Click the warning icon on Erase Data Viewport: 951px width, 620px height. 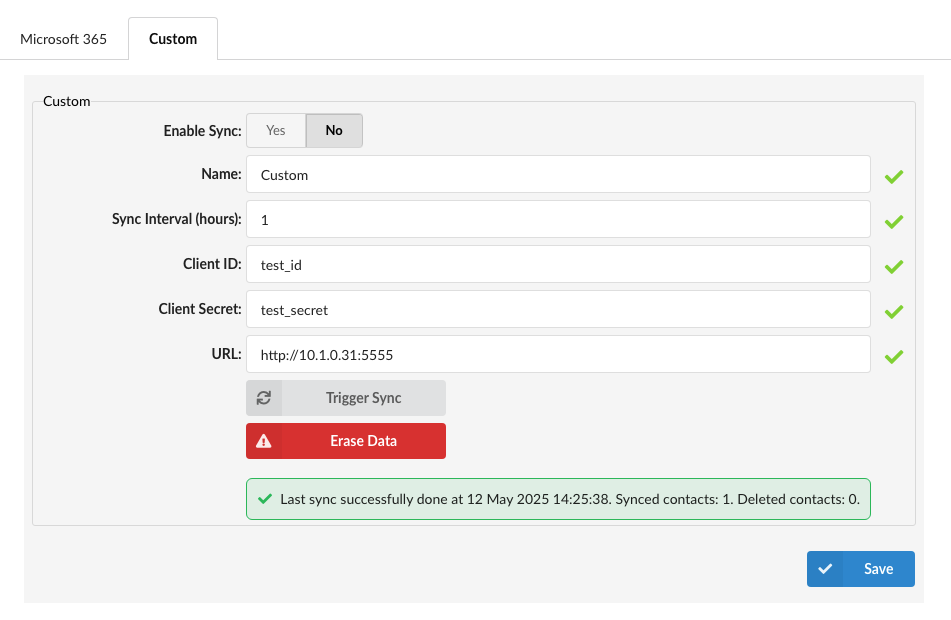(264, 441)
